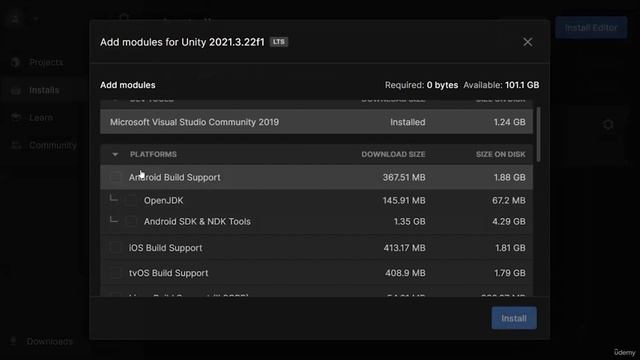The image size is (640, 360).
Task: Click the Install Editor button behind dialog
Action: [x=591, y=28]
